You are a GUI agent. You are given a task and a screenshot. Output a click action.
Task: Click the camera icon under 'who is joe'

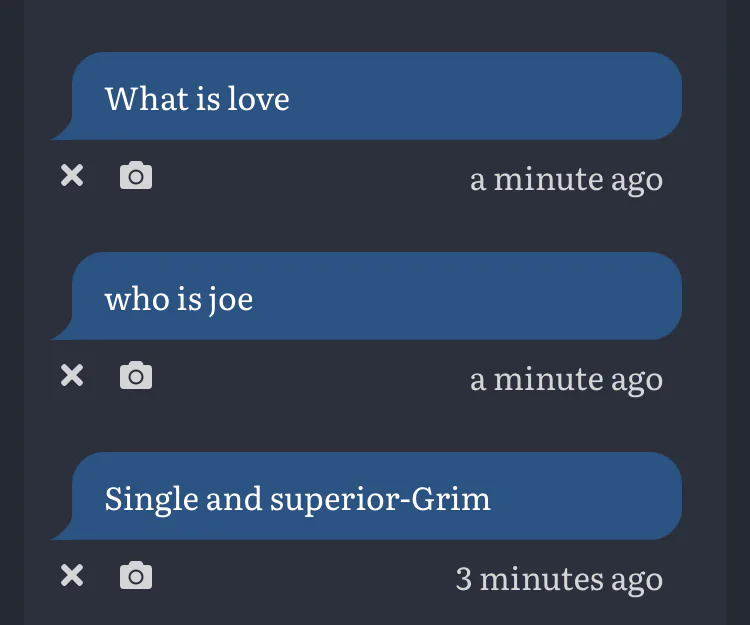[x=136, y=375]
